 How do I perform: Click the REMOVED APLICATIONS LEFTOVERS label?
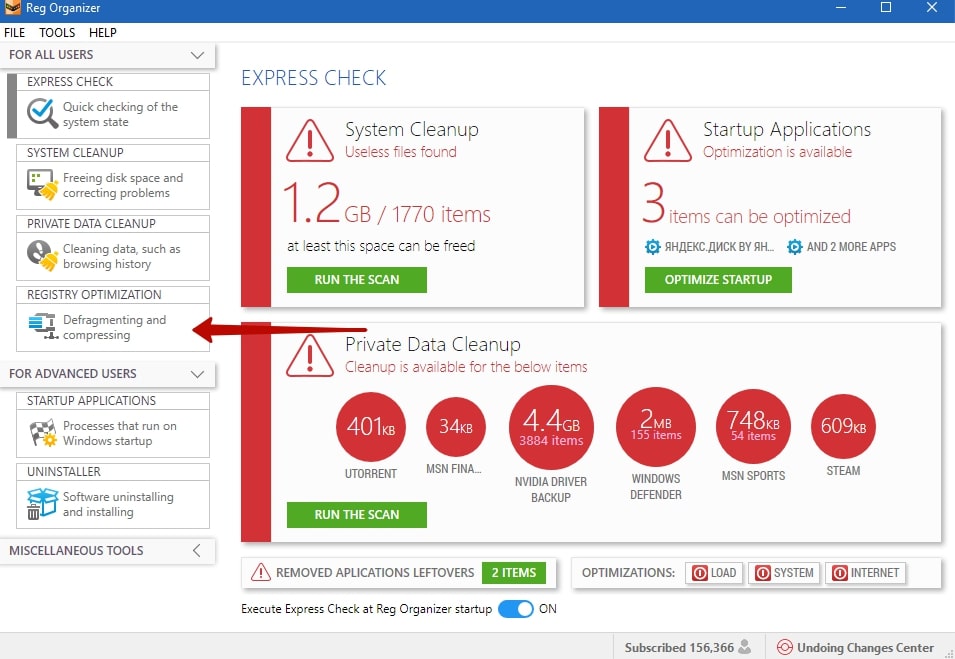375,573
